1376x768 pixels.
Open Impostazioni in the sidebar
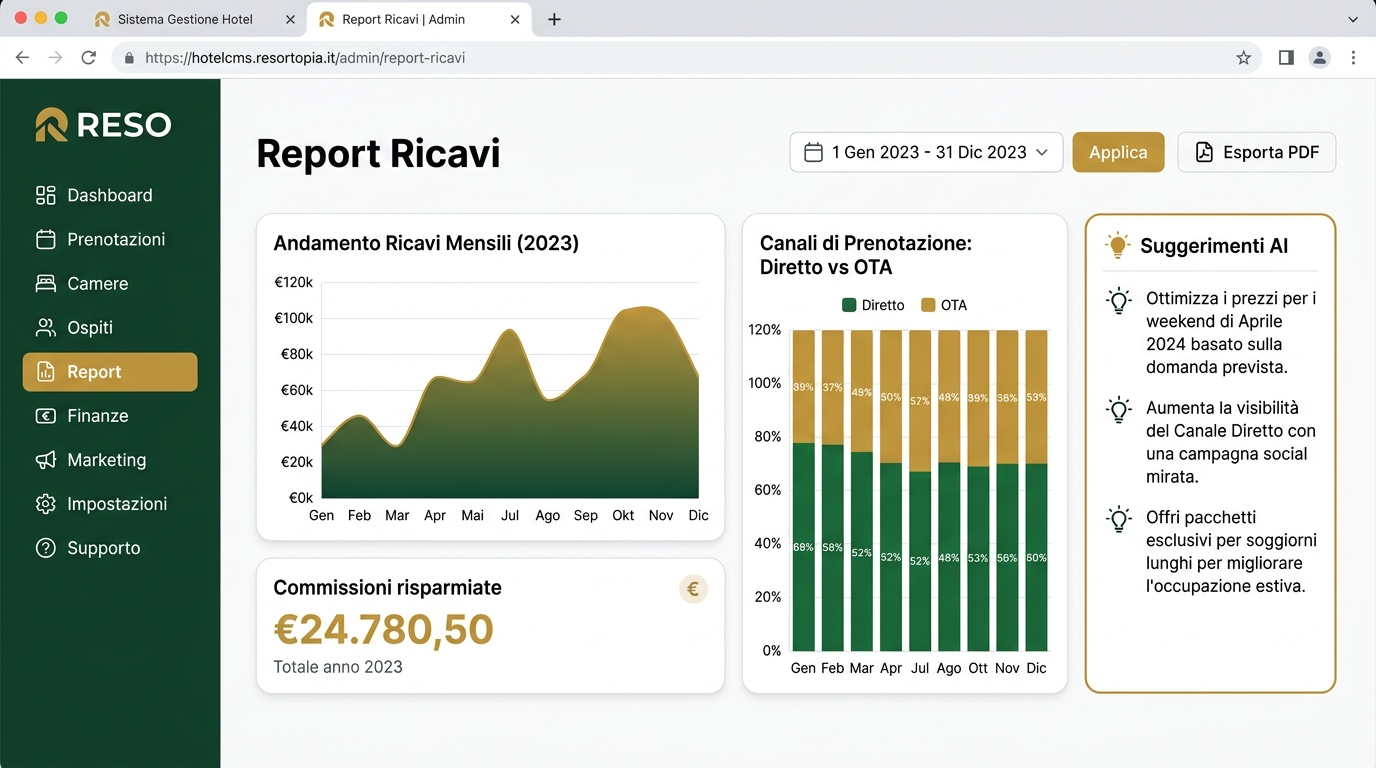click(110, 504)
